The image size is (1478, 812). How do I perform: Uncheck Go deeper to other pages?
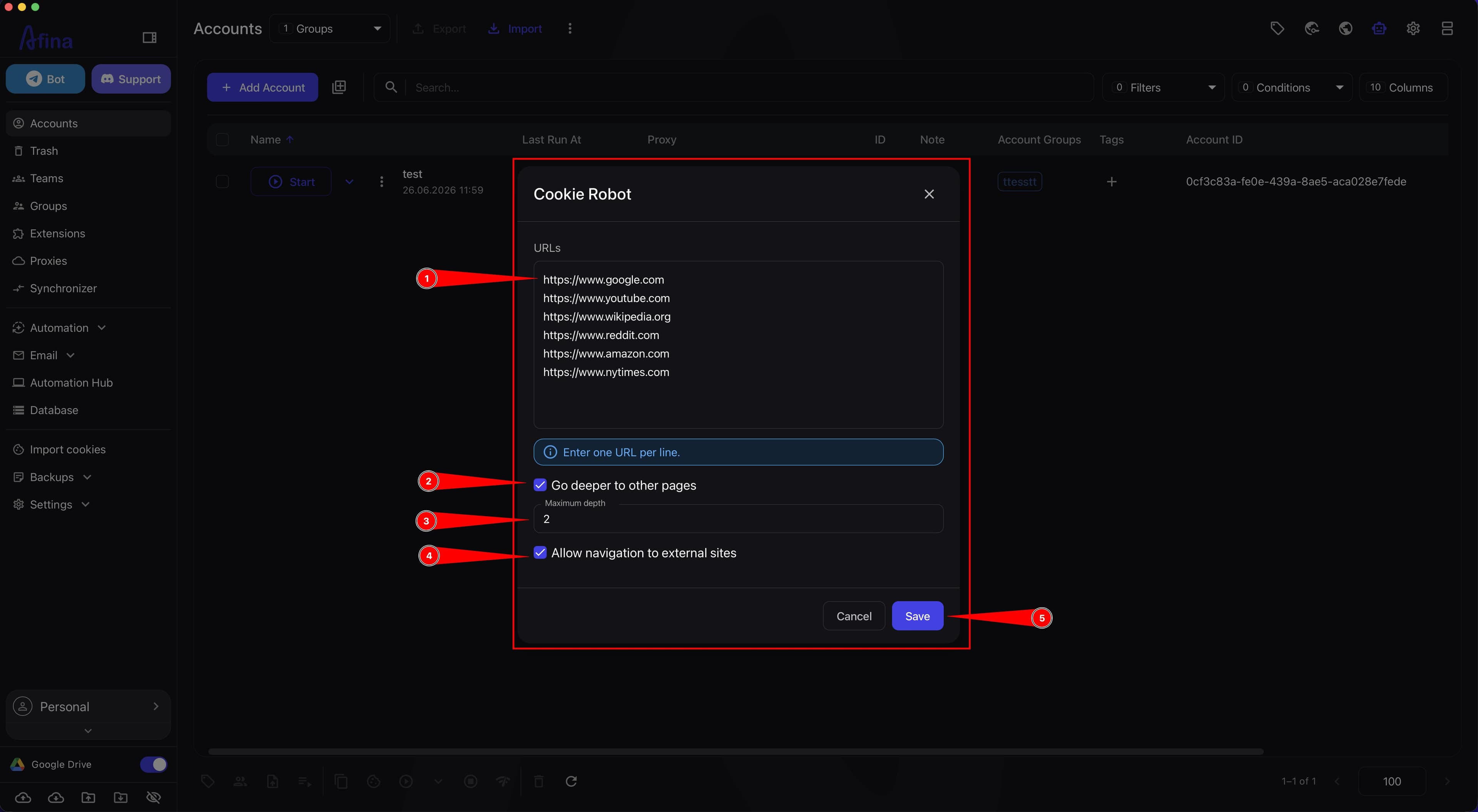point(540,485)
